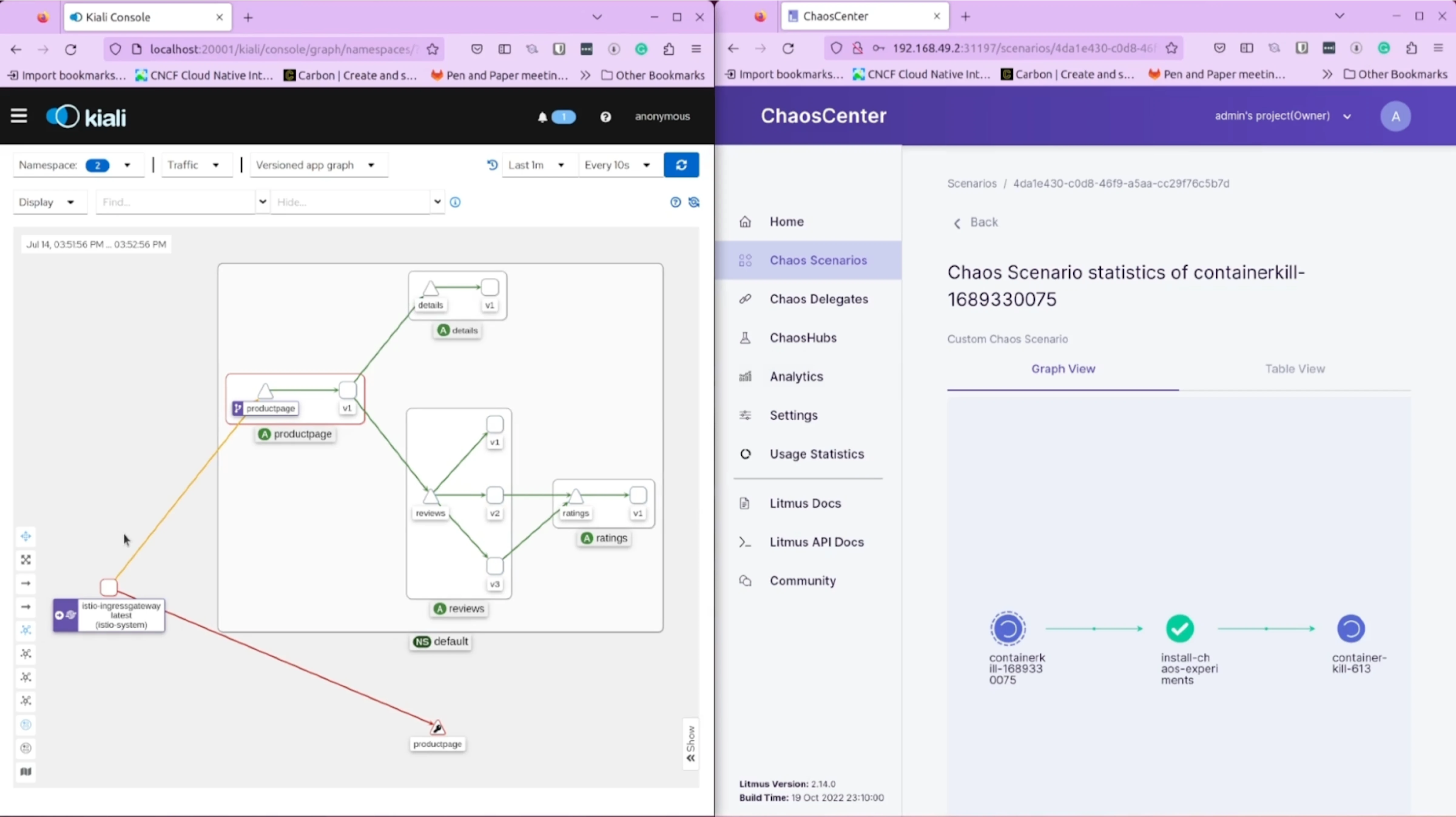Open Kiali help question mark icon

click(x=605, y=117)
